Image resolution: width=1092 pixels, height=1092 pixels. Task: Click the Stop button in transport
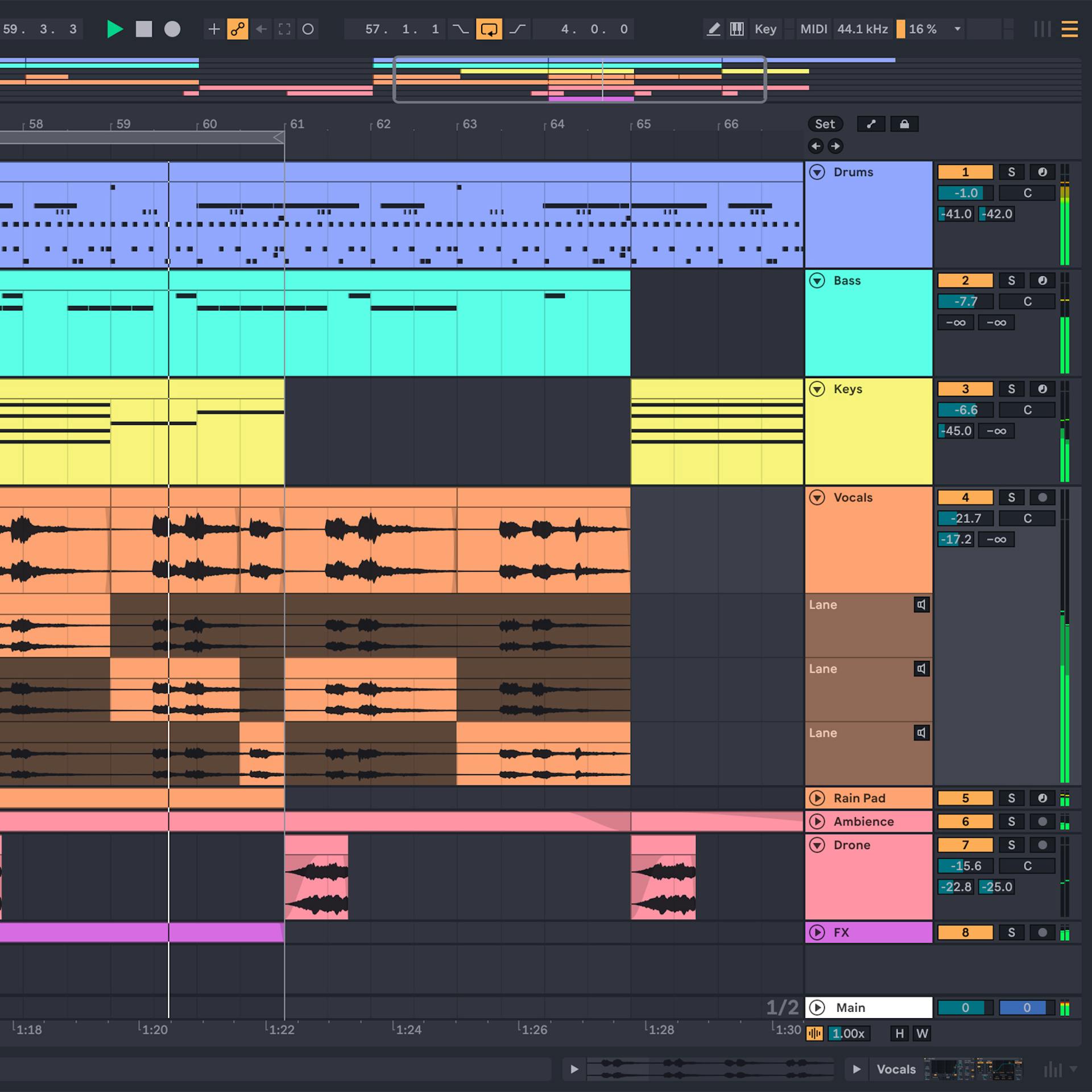[144, 29]
